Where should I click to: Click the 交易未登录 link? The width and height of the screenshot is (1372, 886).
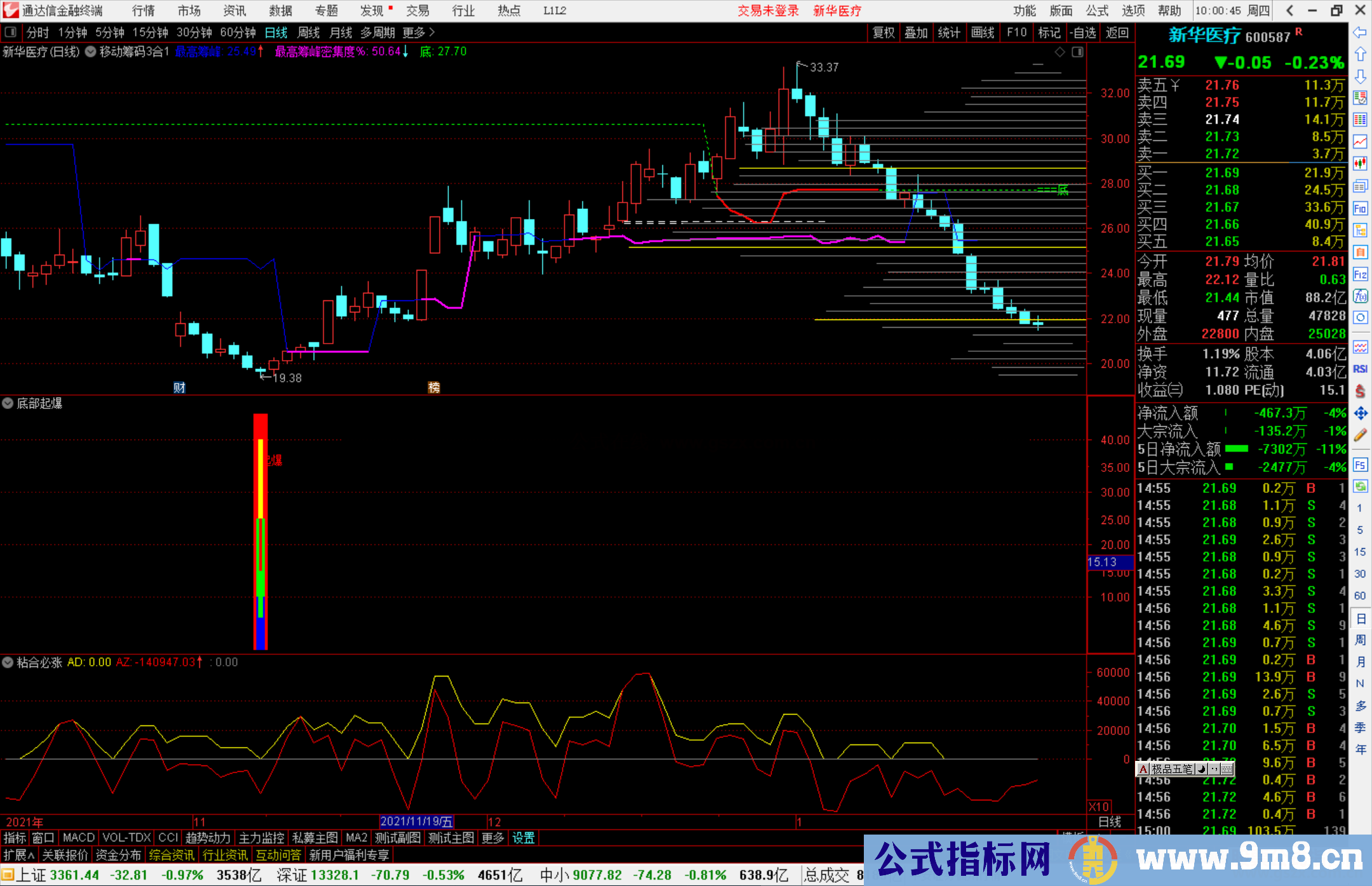(x=768, y=11)
